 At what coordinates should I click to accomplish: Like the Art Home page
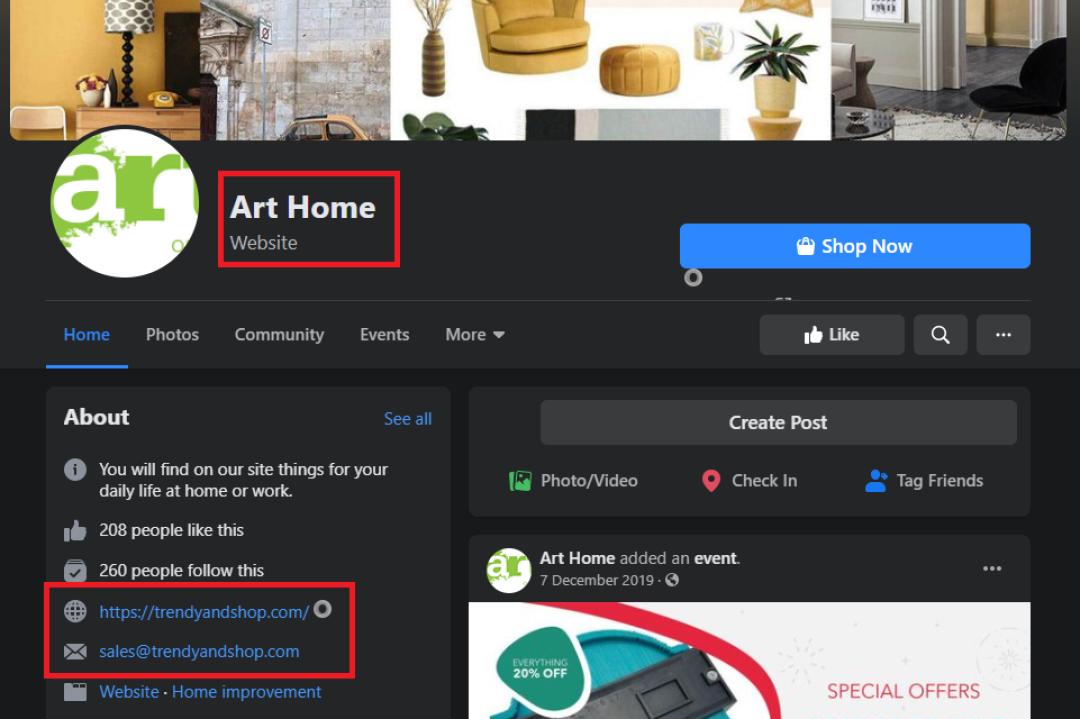click(831, 335)
